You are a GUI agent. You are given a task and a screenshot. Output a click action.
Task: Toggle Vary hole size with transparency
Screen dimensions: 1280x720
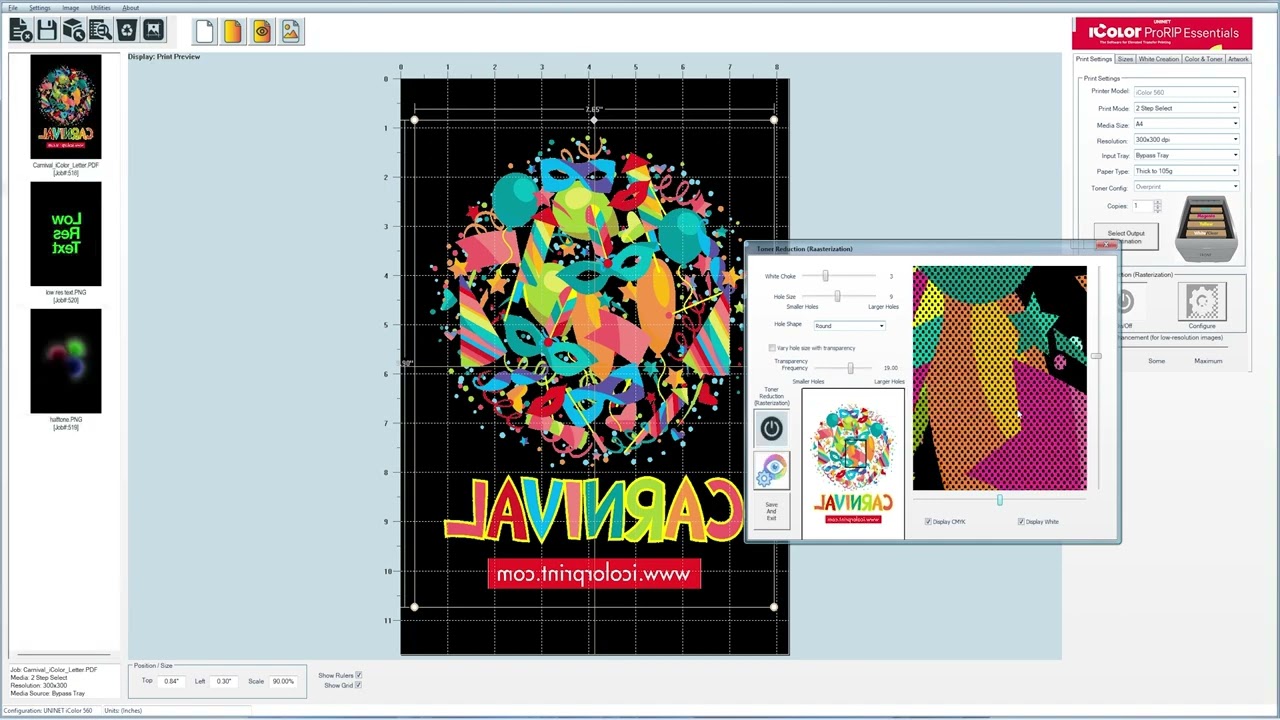pyautogui.click(x=772, y=348)
